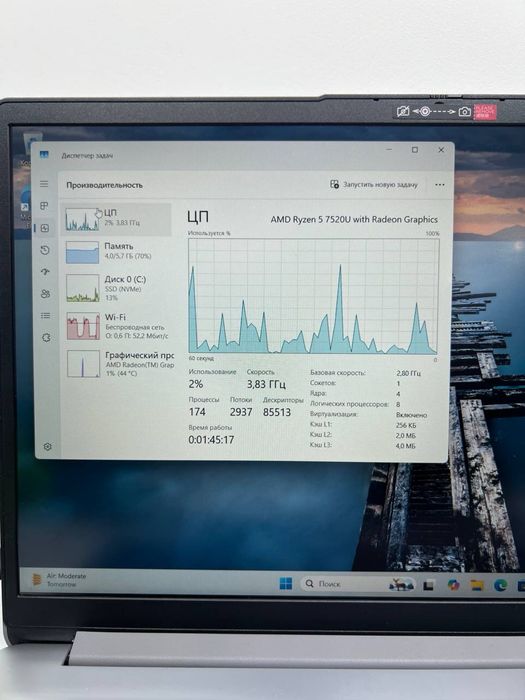The height and width of the screenshot is (700, 525).
Task: Select the Диск 0 (C:) performance item
Action: click(x=116, y=288)
